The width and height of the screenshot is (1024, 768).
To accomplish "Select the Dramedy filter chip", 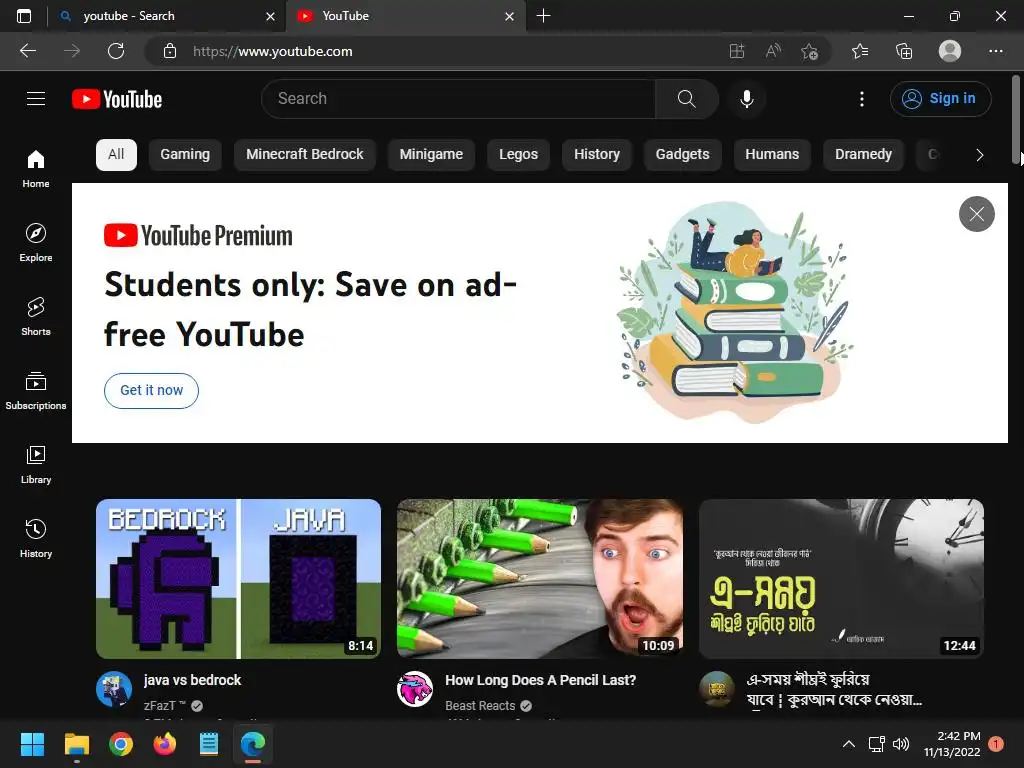I will tap(863, 155).
